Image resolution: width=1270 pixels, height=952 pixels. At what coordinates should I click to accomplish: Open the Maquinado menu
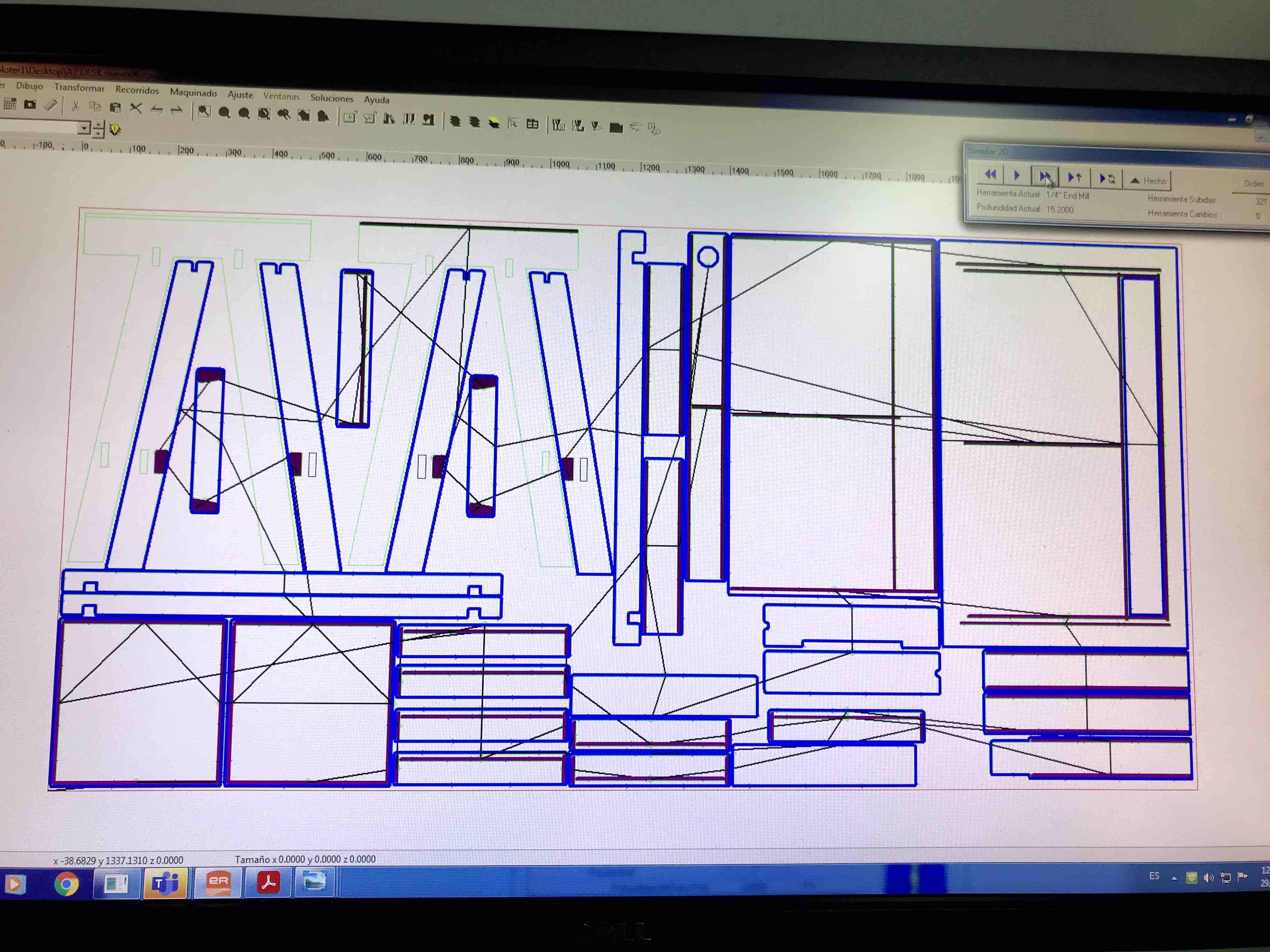(193, 92)
